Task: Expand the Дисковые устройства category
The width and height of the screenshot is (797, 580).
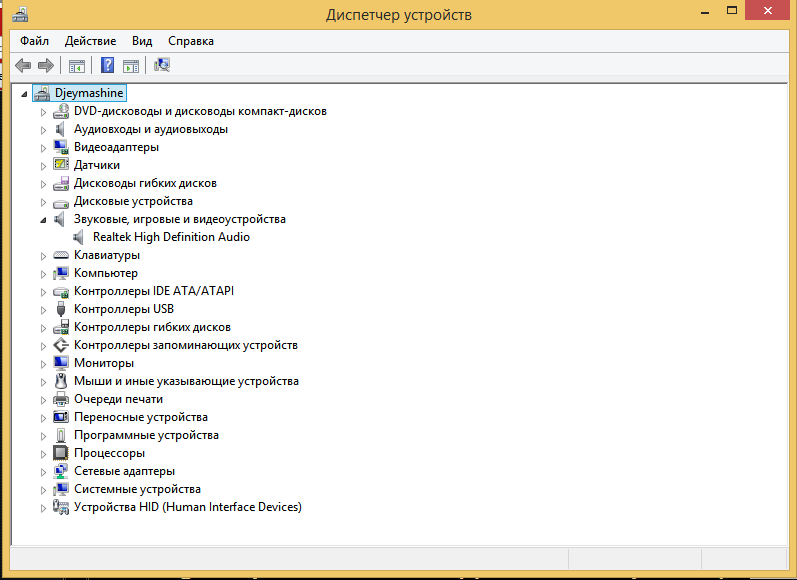Action: click(43, 201)
